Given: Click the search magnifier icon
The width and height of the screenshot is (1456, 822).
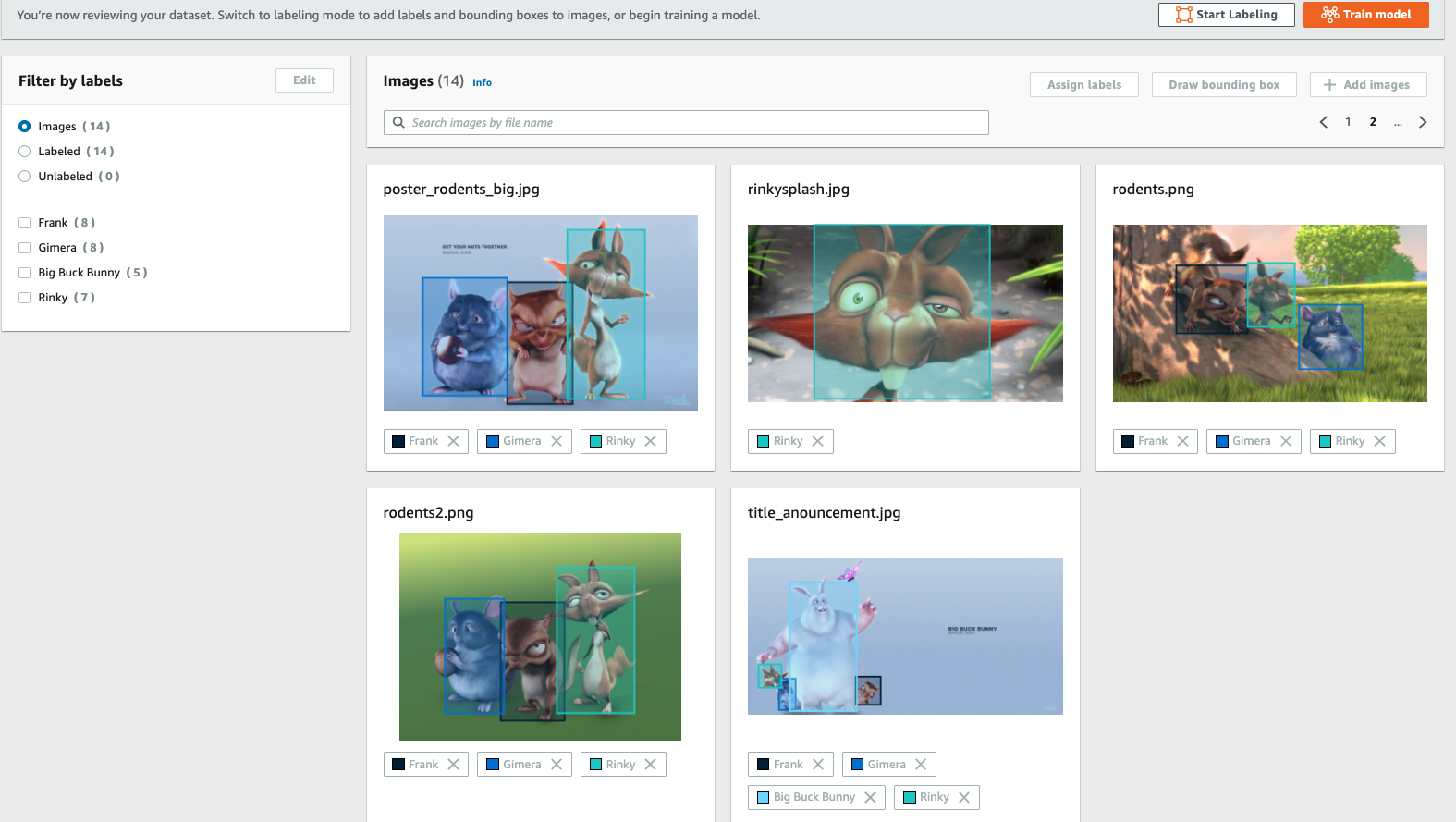Looking at the screenshot, I should point(398,123).
